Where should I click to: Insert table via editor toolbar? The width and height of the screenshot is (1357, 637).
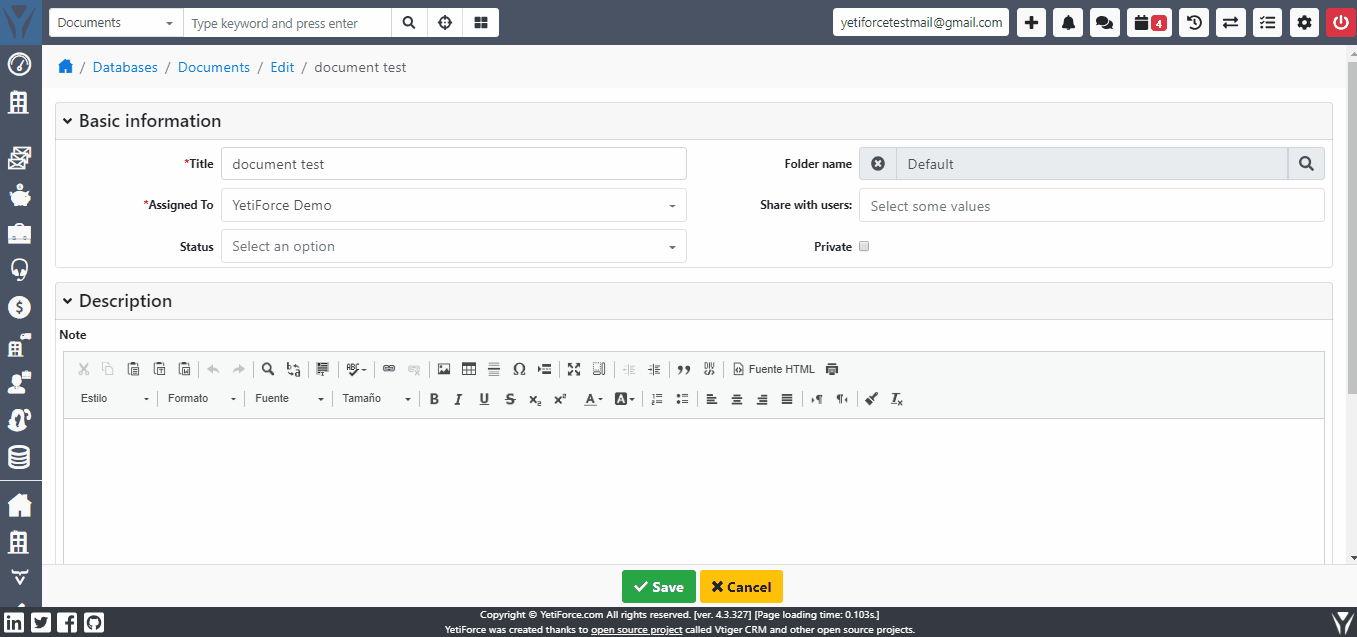click(x=469, y=369)
